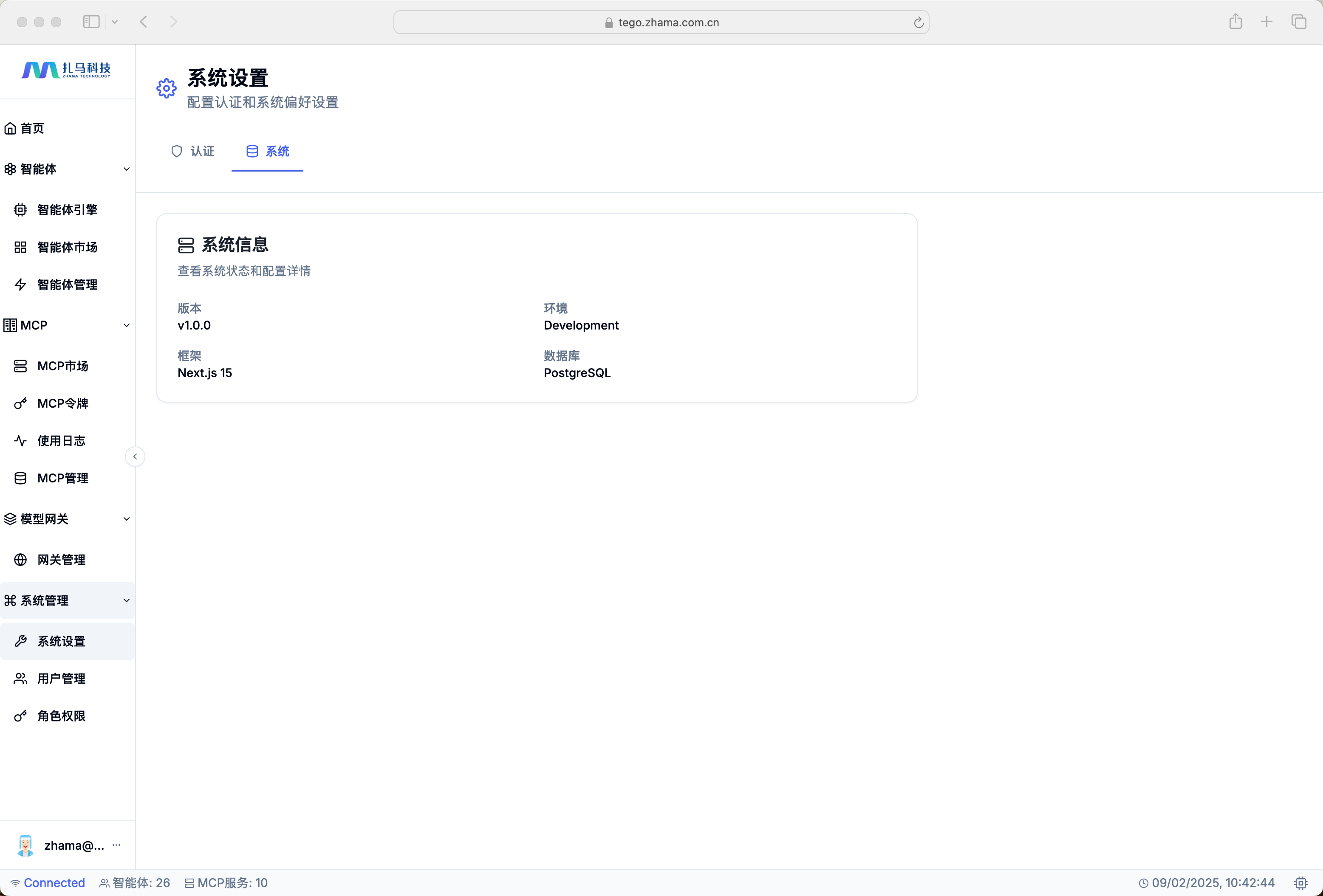Image resolution: width=1323 pixels, height=896 pixels.
Task: Switch to the 认证 tab
Action: point(193,151)
